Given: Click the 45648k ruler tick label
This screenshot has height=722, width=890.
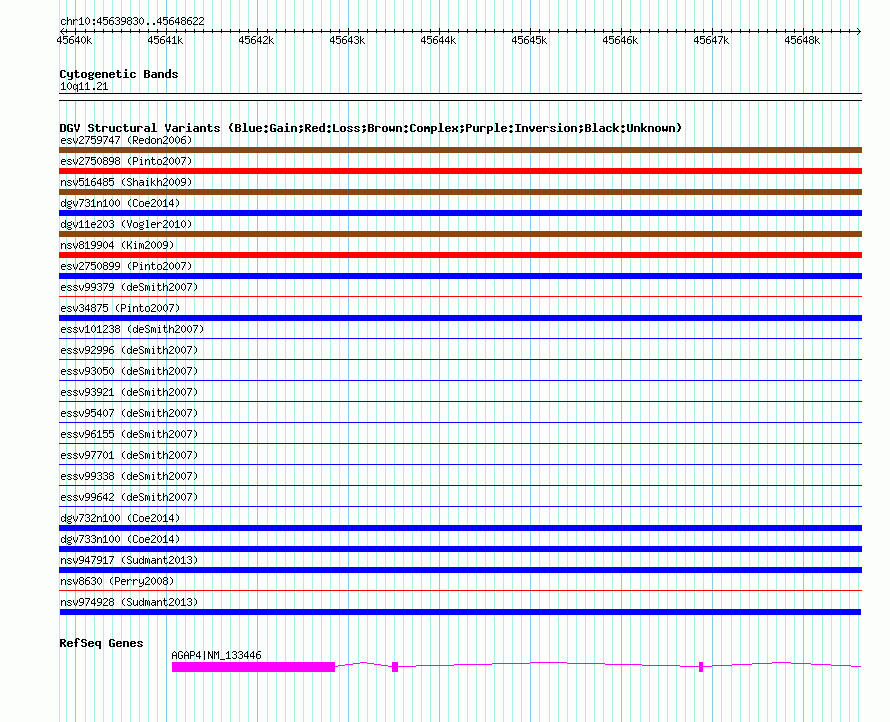Looking at the screenshot, I should pos(802,40).
